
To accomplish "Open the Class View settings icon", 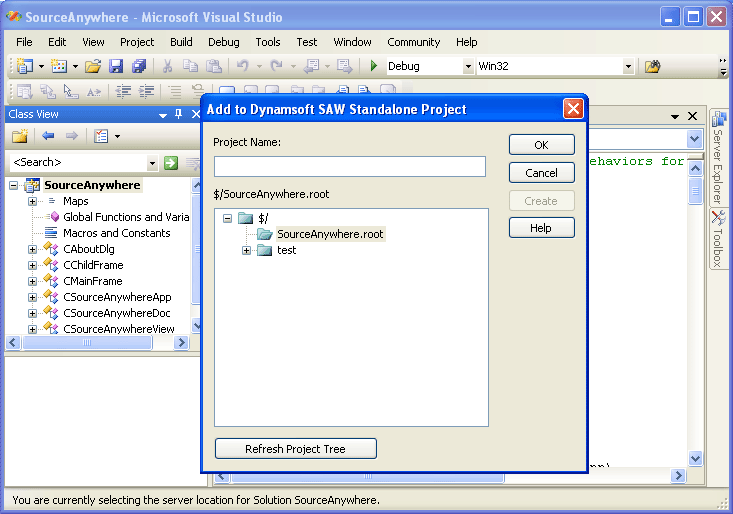I will 101,136.
